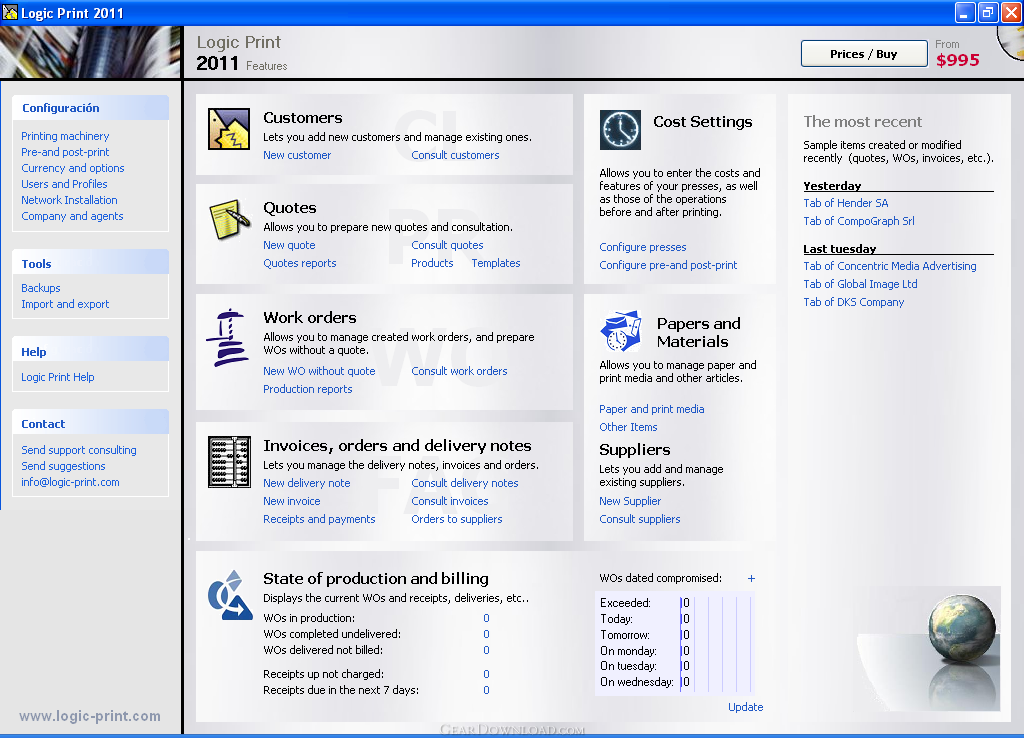Click info@logic-print.com email link
Viewport: 1024px width, 738px height.
pyautogui.click(x=70, y=482)
